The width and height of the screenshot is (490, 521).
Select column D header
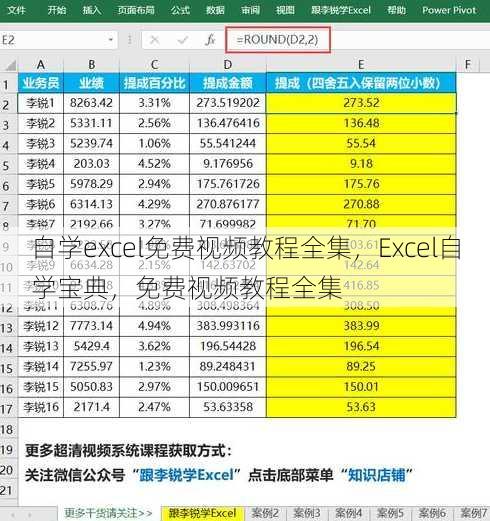228,65
